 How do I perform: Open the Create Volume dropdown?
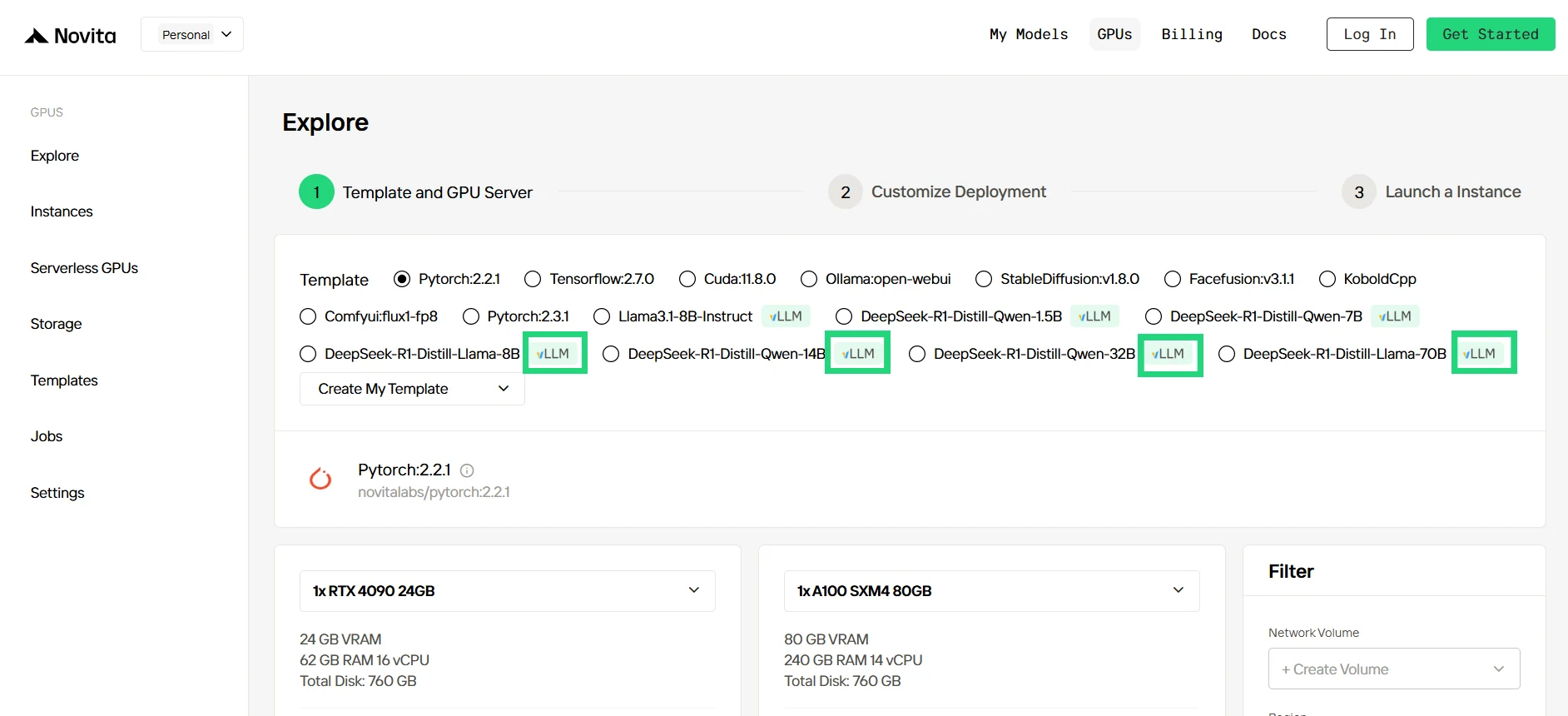[1394, 669]
